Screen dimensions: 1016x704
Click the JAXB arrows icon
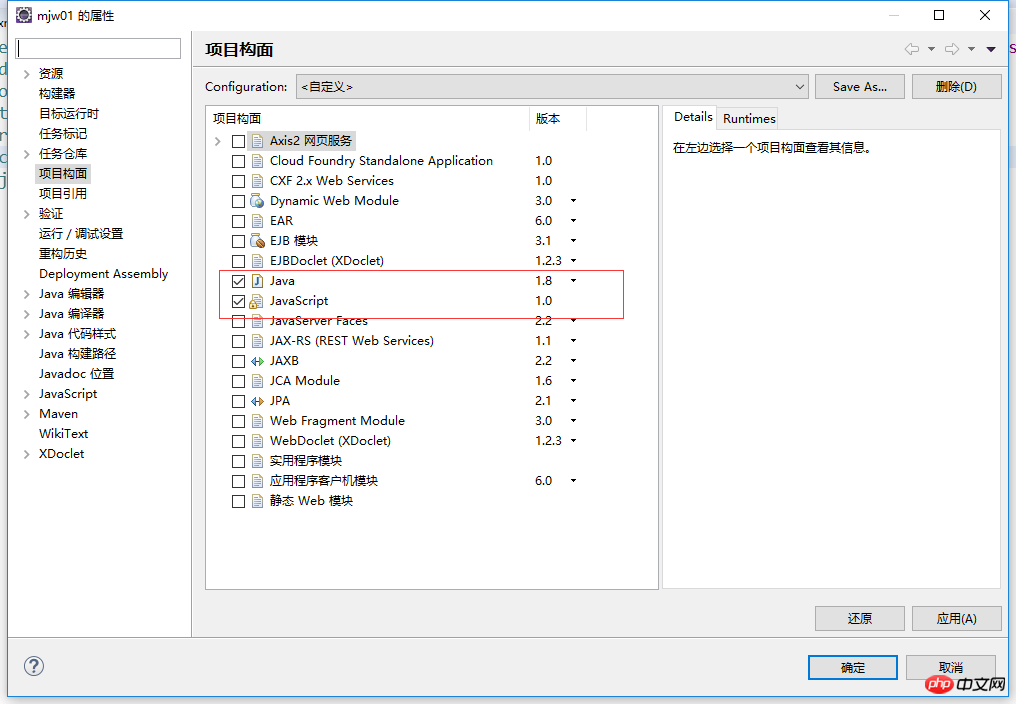coord(257,361)
